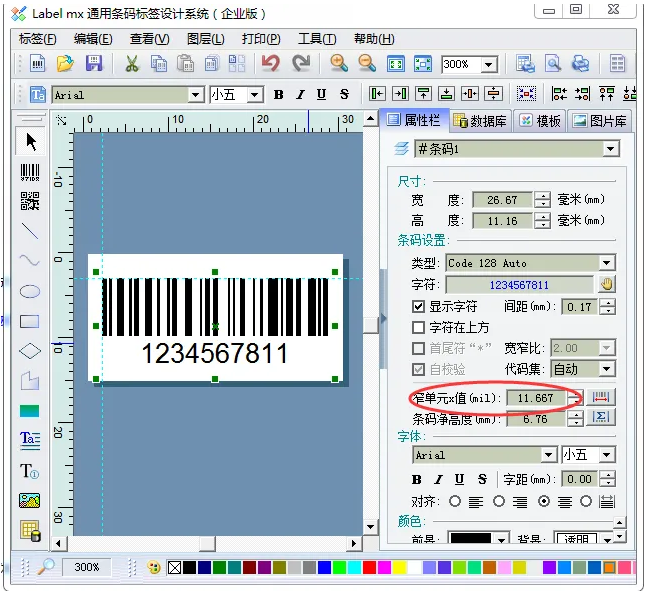The image size is (649, 600).
Task: Open the 图层(L) menu
Action: (x=206, y=39)
